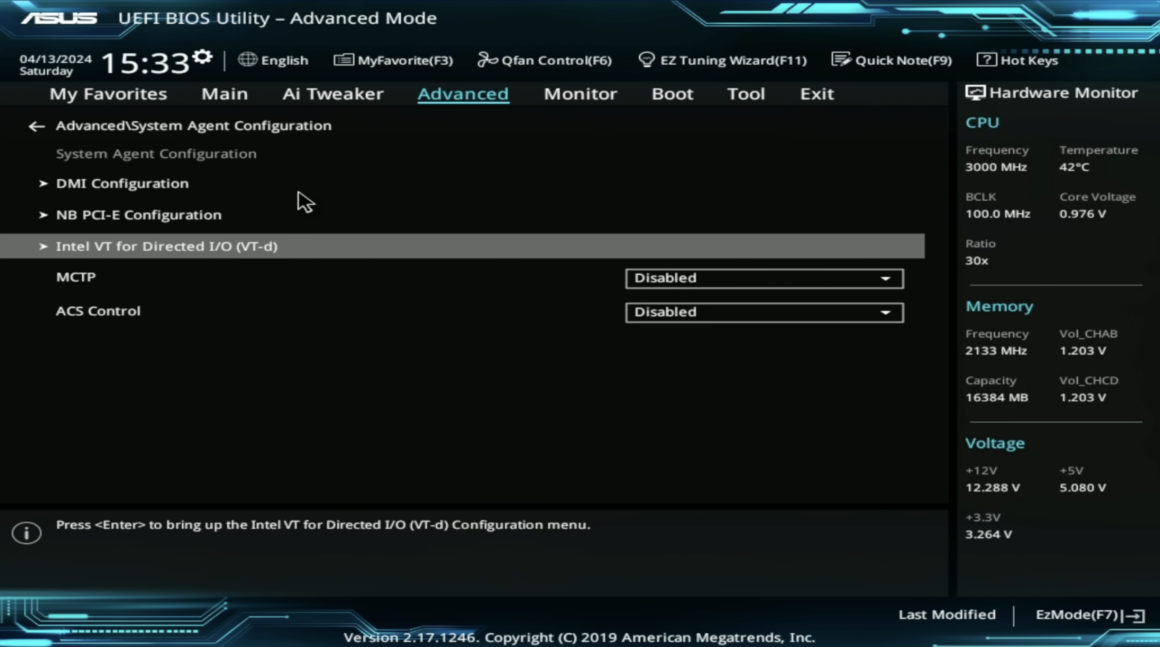Open Quick Note(F9)
Viewport: 1160px width, 647px height.
tap(891, 60)
